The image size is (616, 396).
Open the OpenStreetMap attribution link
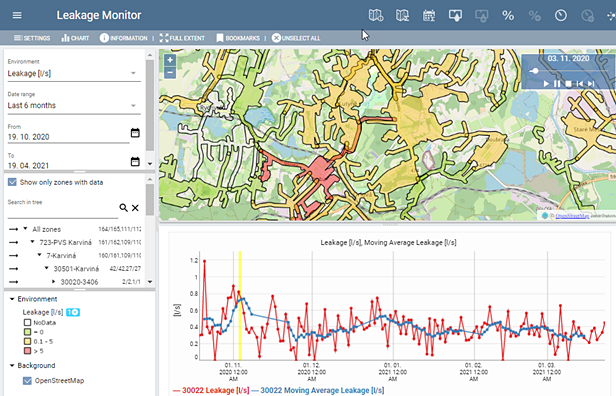572,216
